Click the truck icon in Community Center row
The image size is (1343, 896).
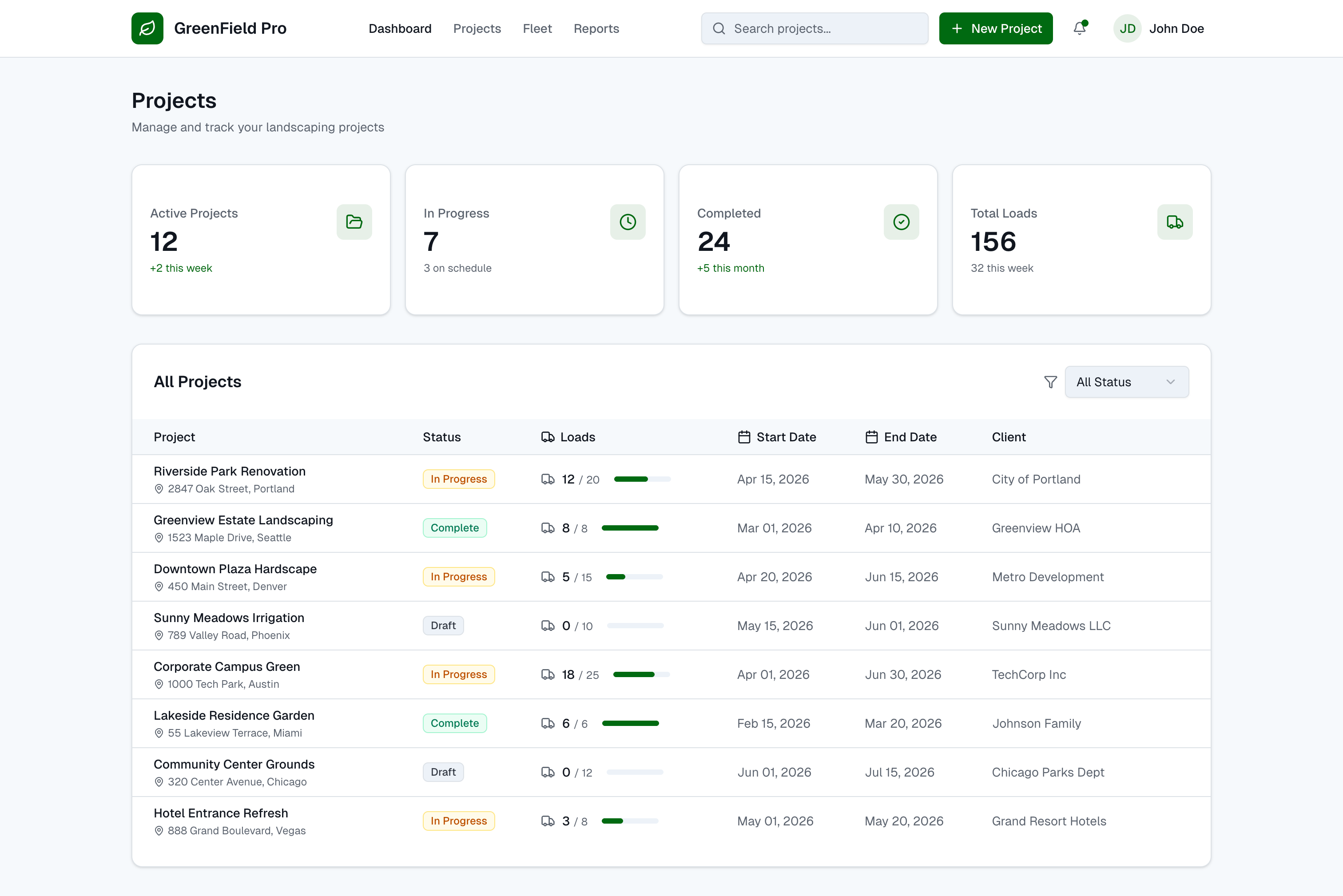[x=548, y=772]
